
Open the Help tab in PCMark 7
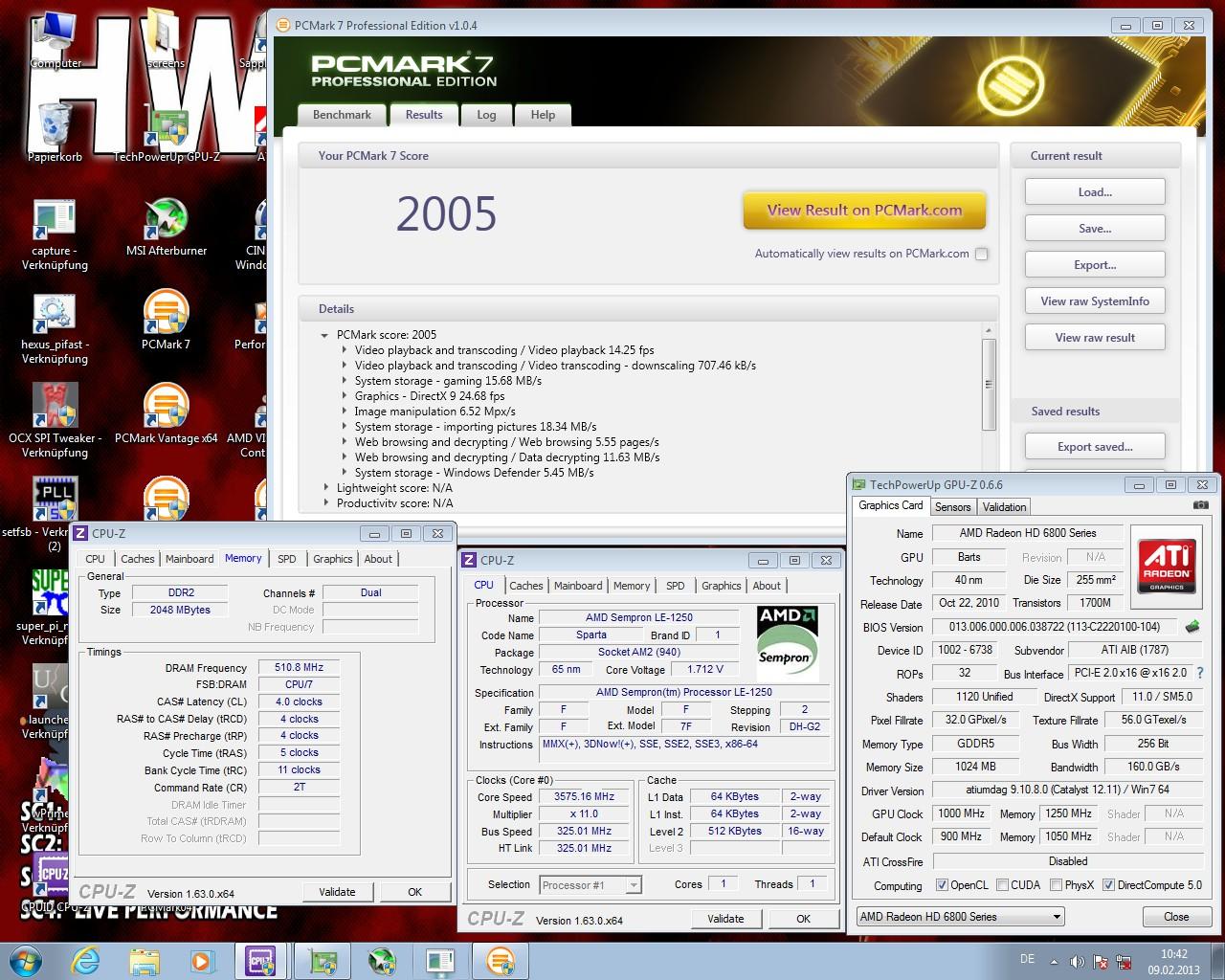click(543, 115)
